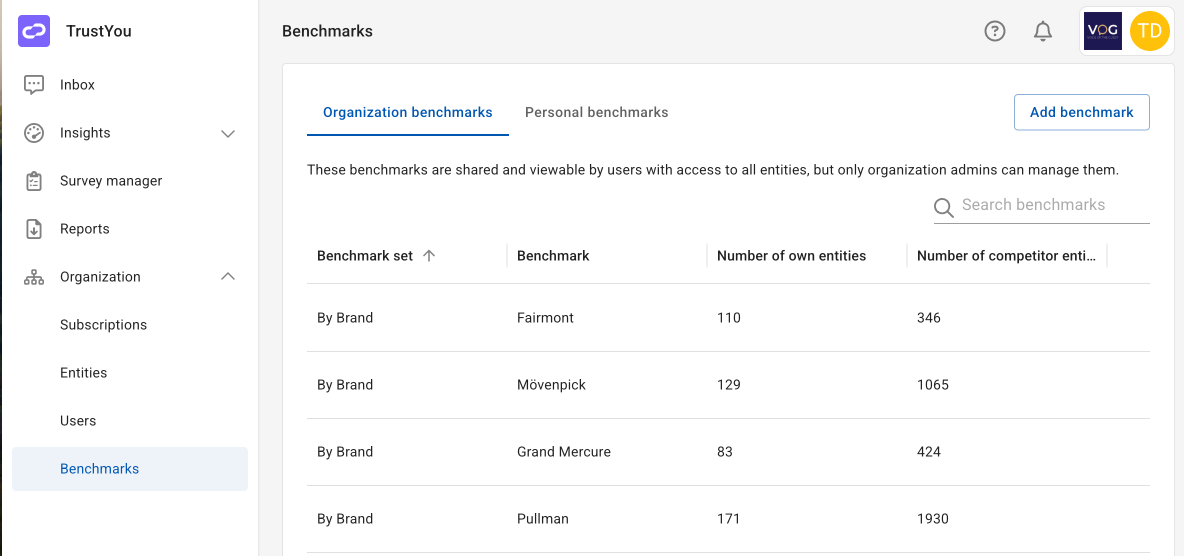This screenshot has height=556, width=1184.
Task: Click competitor entities value 1930
Action: [933, 519]
